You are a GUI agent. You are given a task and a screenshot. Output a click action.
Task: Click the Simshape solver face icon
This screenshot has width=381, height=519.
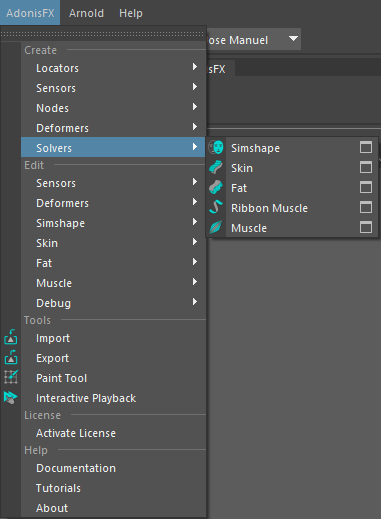pos(216,147)
